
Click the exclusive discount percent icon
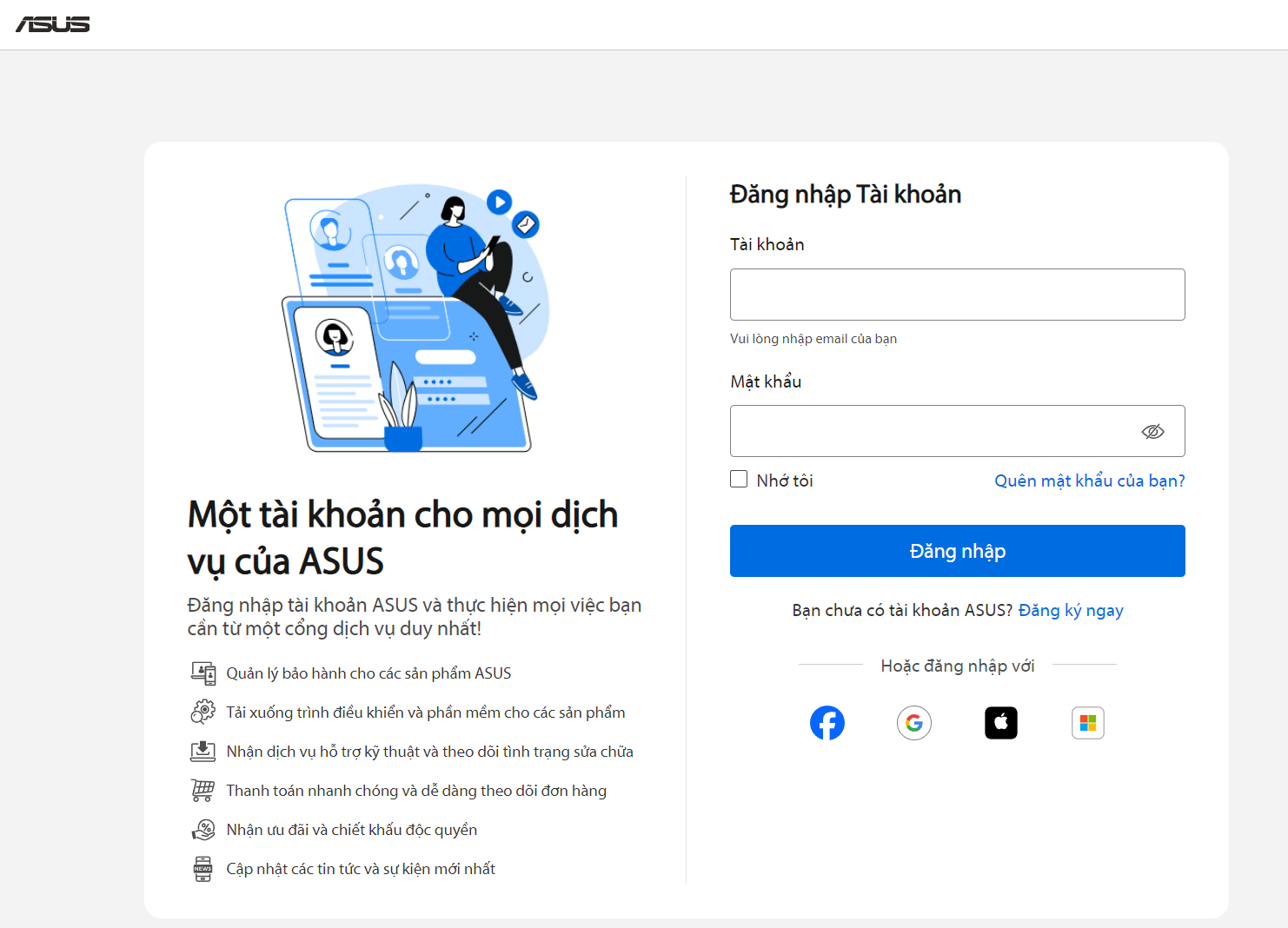203,830
